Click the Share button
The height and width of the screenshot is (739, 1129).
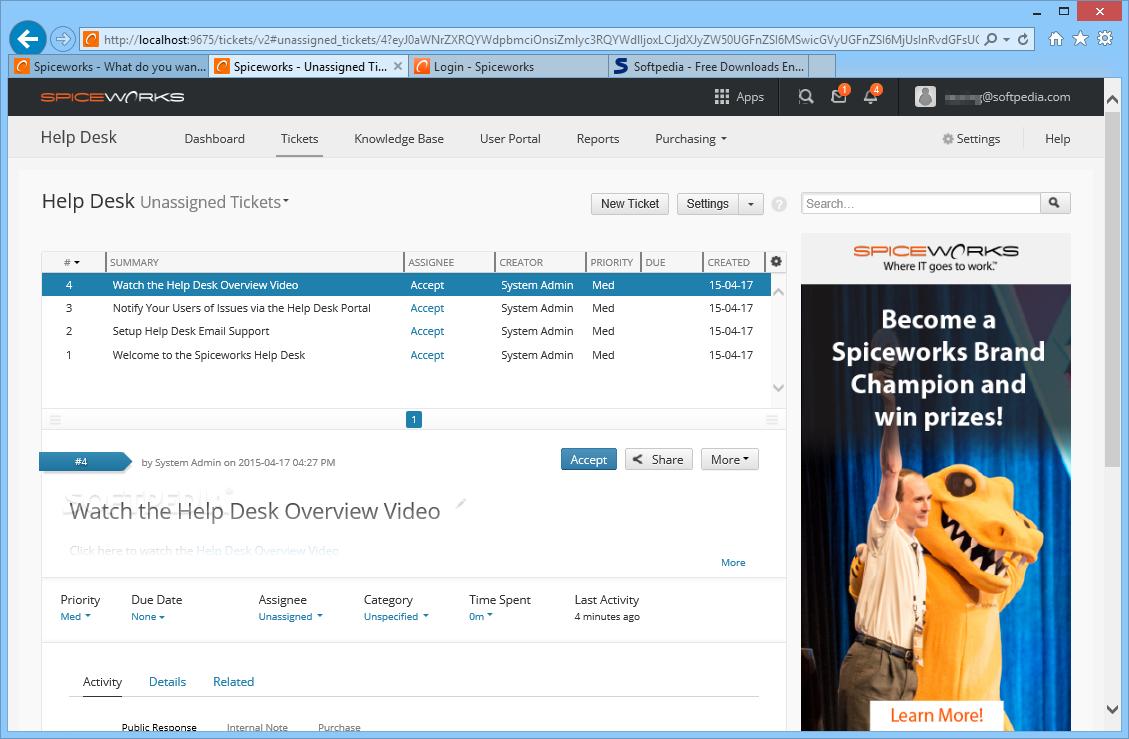(x=658, y=460)
